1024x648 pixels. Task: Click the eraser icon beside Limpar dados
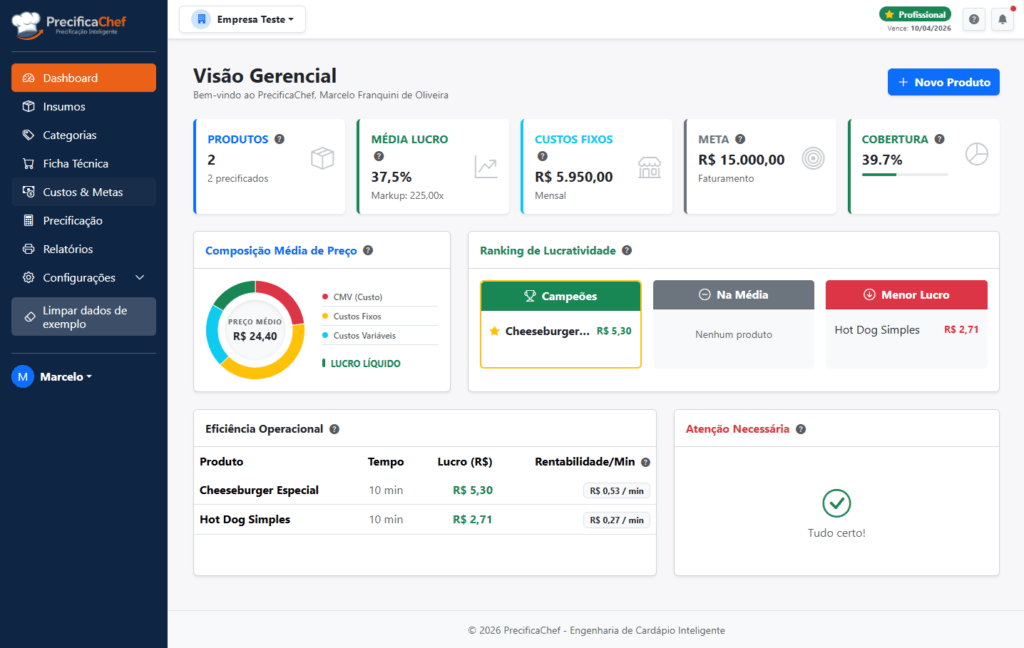pyautogui.click(x=29, y=317)
